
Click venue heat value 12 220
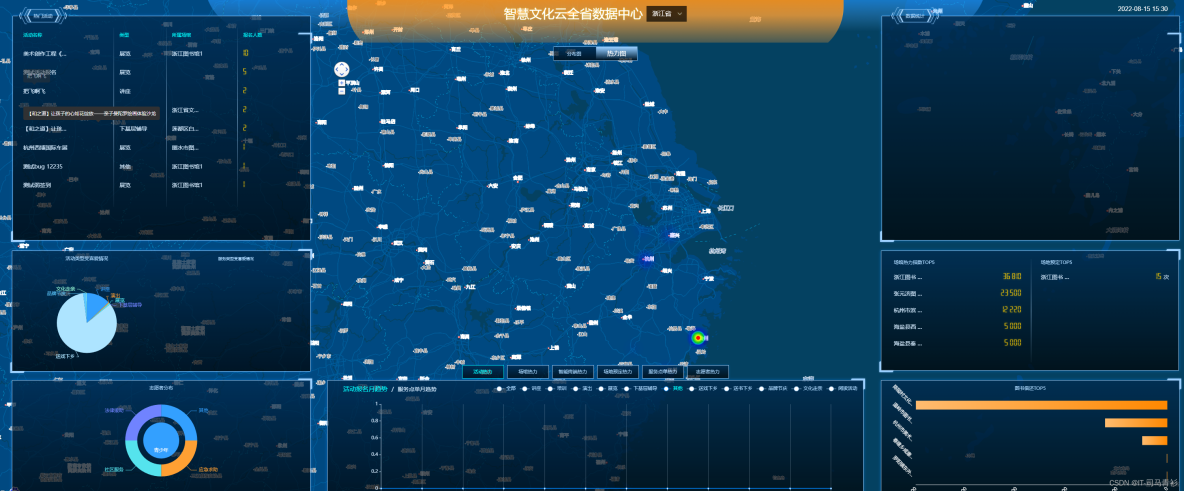click(1012, 310)
